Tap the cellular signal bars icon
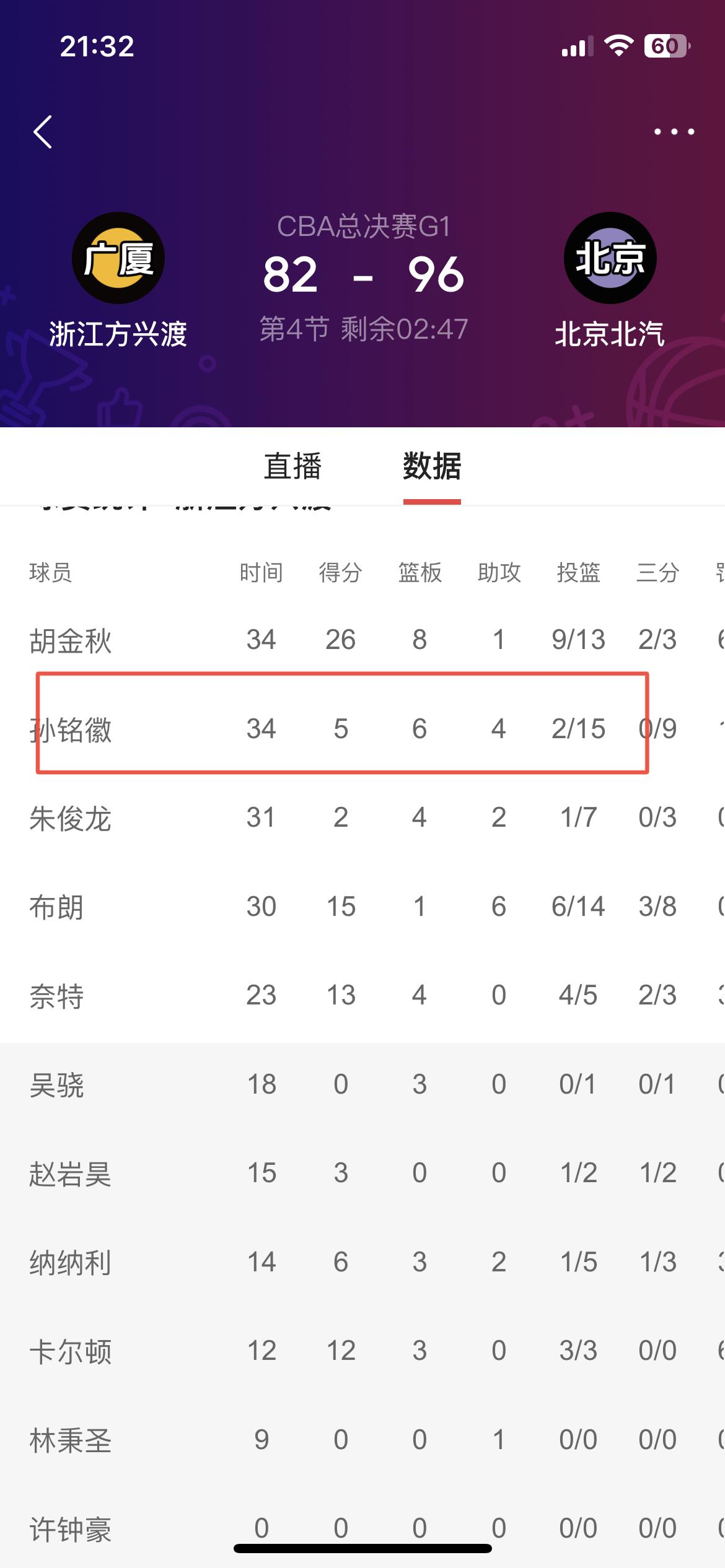This screenshot has height=1568, width=725. pos(577,46)
